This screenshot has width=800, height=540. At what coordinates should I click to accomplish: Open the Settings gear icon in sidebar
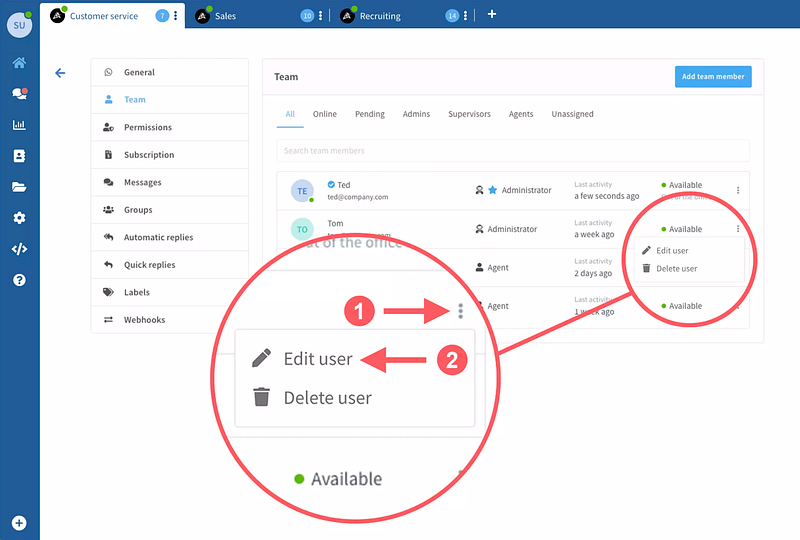pos(19,218)
